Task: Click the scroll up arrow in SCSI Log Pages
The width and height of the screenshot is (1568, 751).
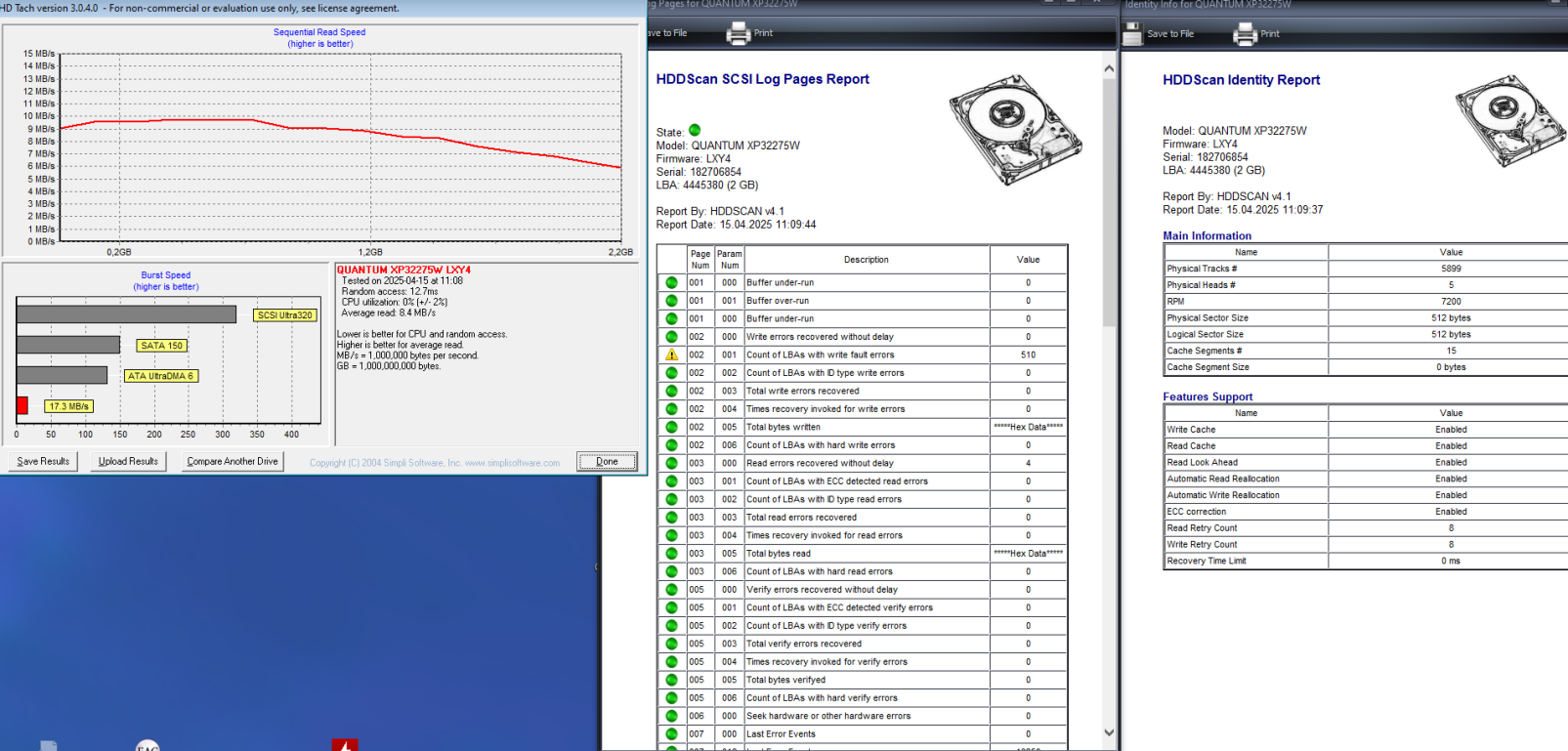Action: (1109, 68)
